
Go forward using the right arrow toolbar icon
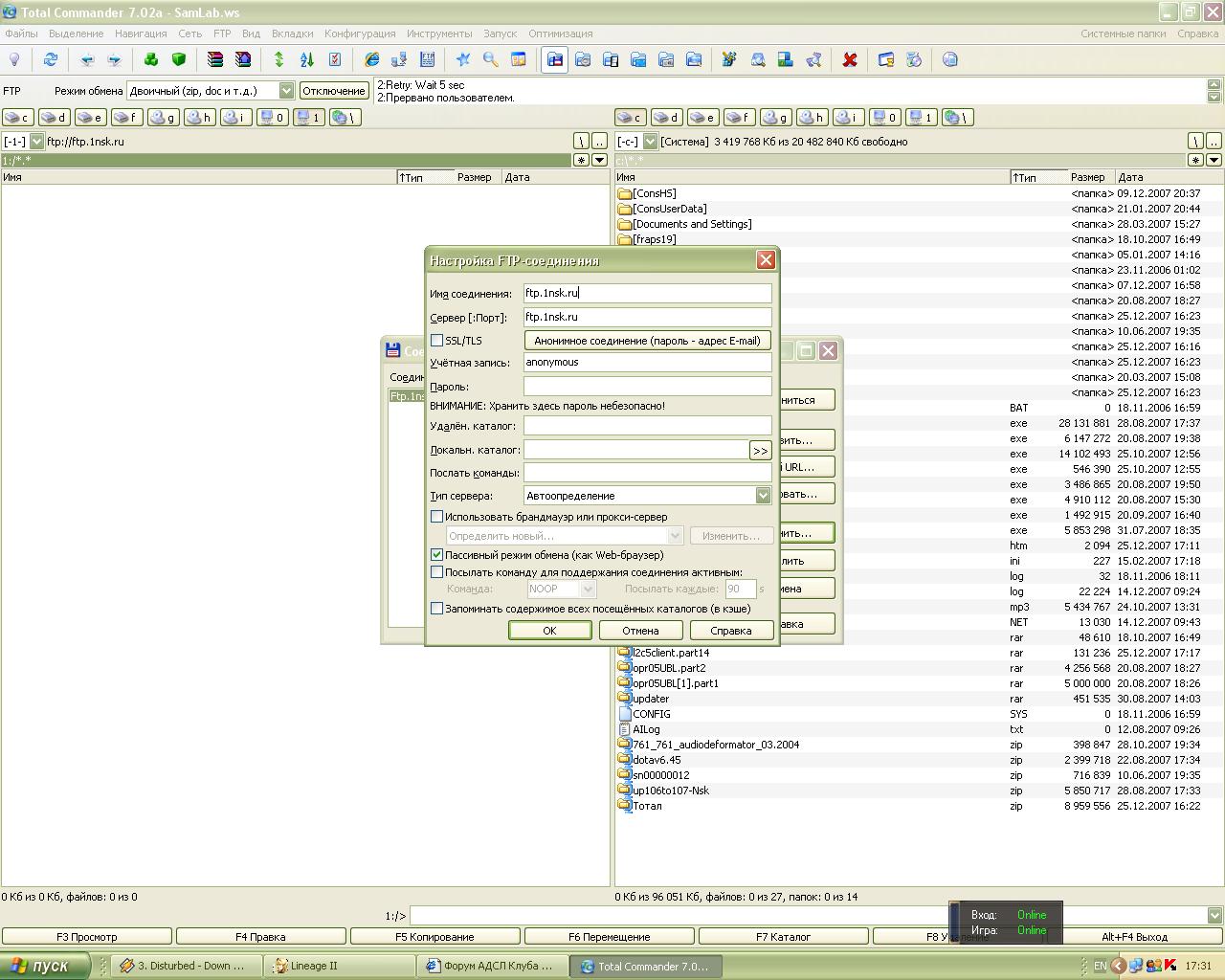115,59
